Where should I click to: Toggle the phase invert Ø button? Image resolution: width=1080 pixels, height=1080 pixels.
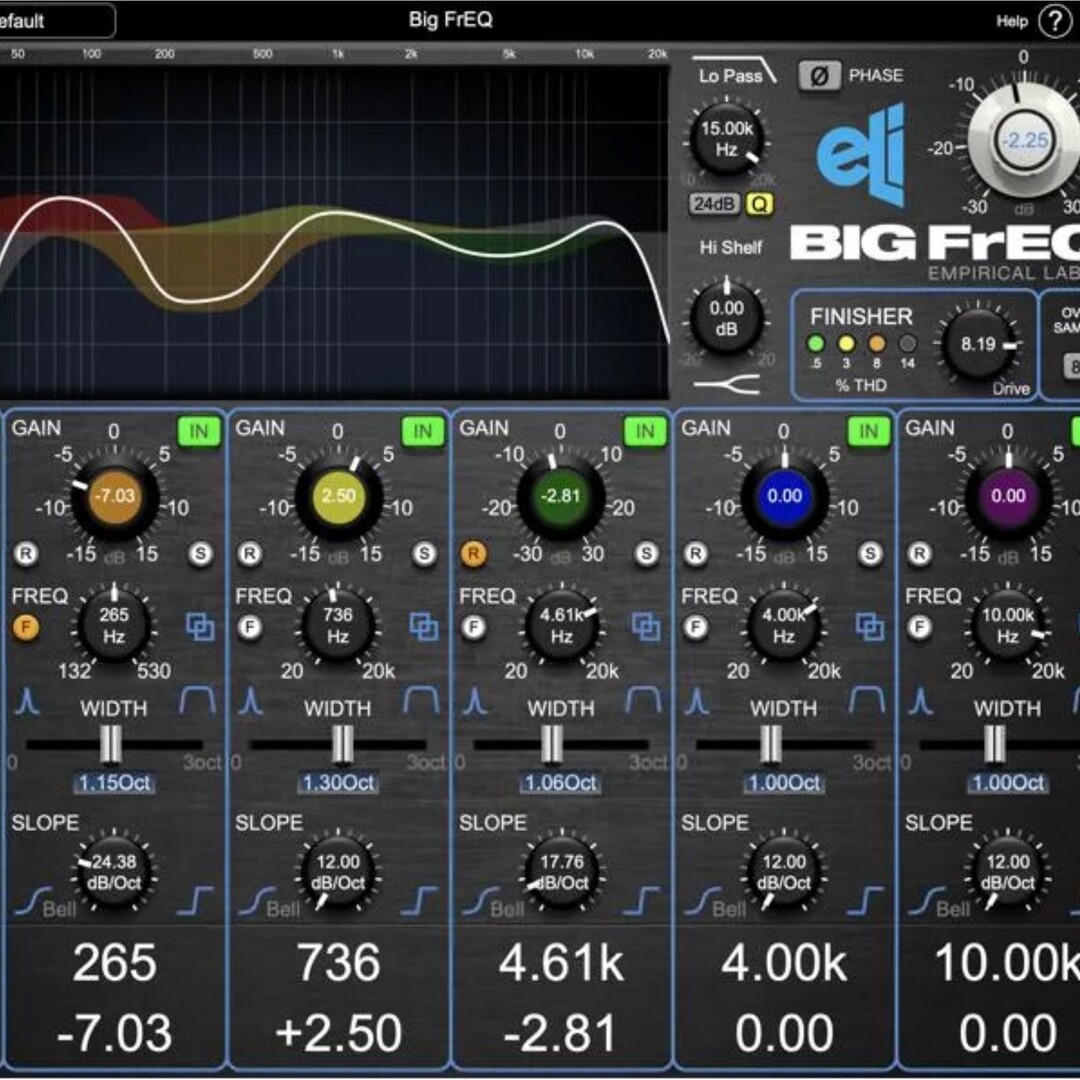click(x=819, y=75)
